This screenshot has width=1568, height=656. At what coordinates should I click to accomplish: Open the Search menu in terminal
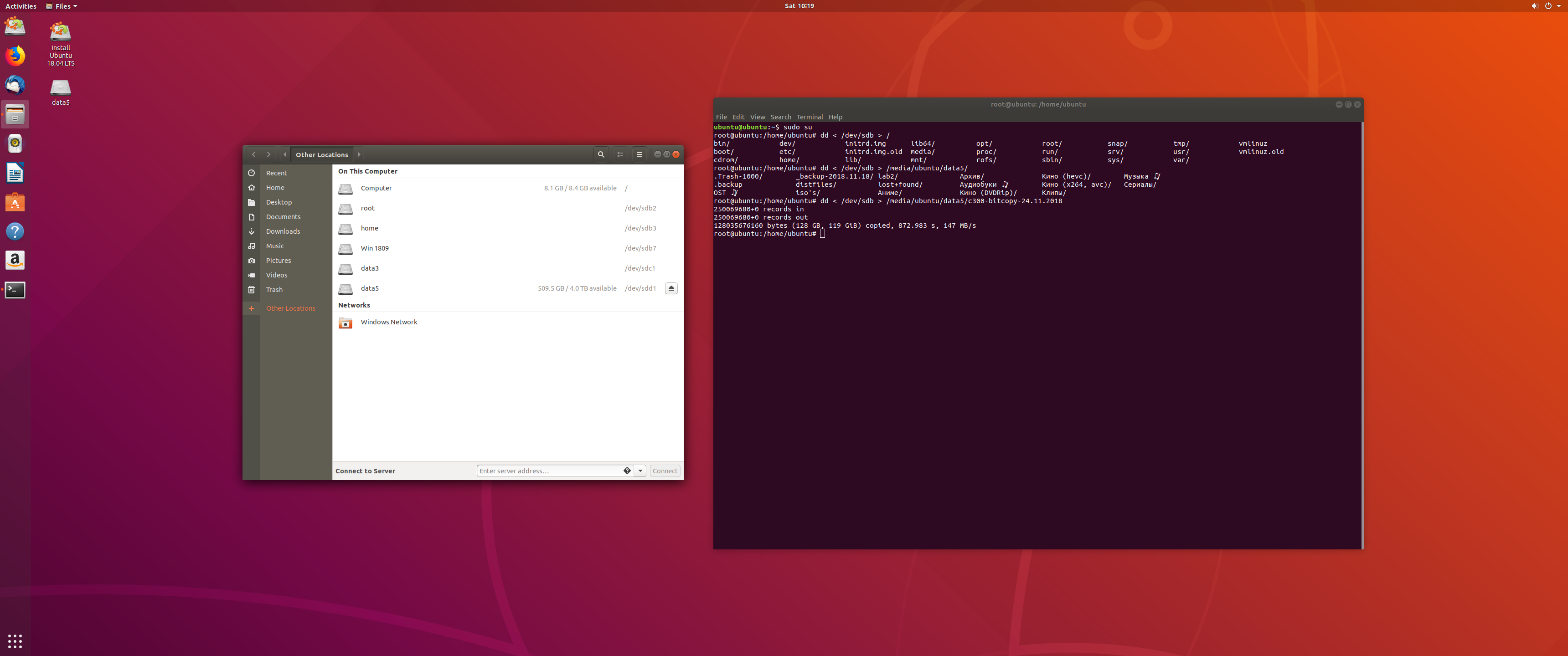[780, 117]
